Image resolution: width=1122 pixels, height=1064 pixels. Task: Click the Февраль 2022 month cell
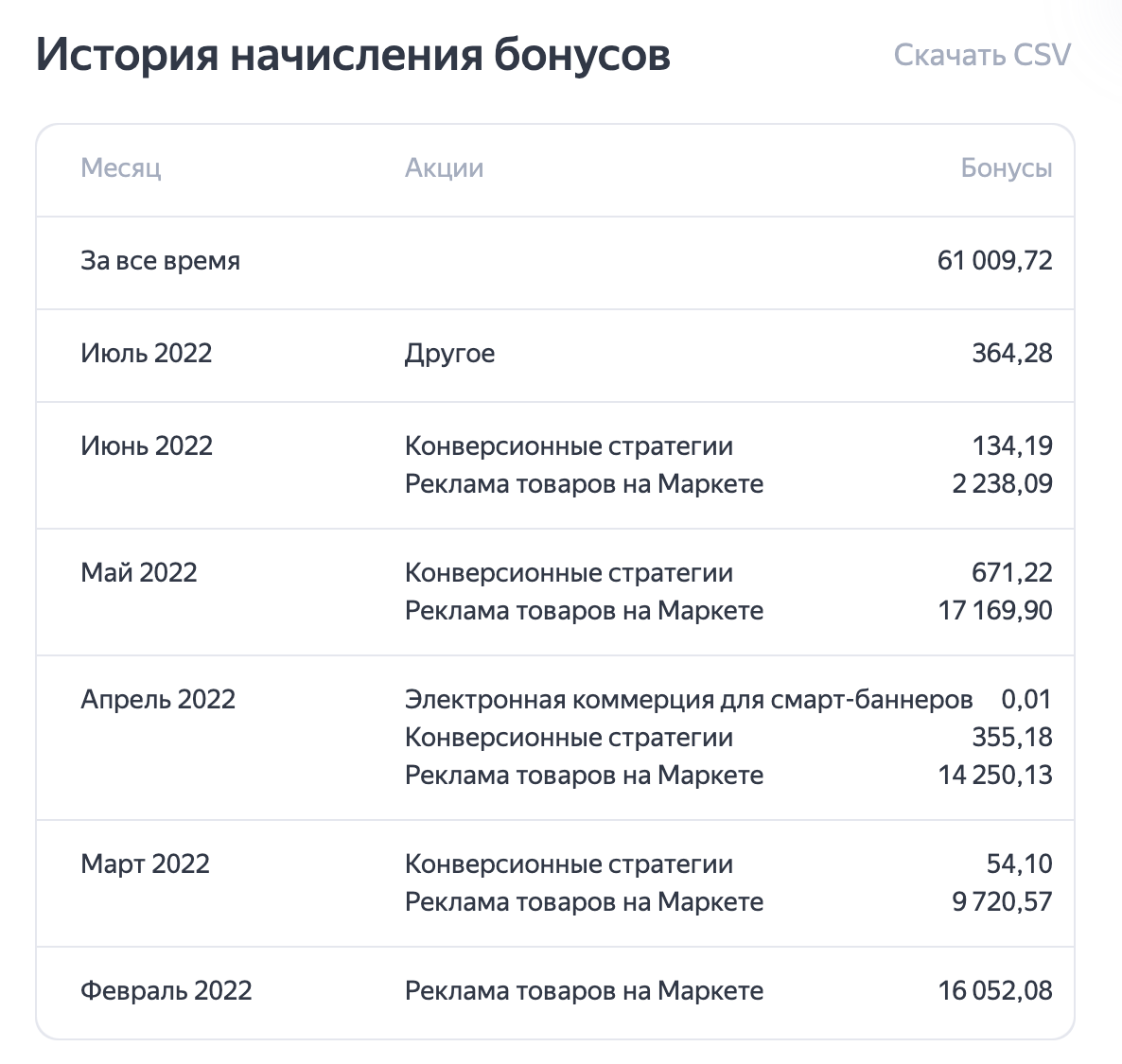coord(167,991)
